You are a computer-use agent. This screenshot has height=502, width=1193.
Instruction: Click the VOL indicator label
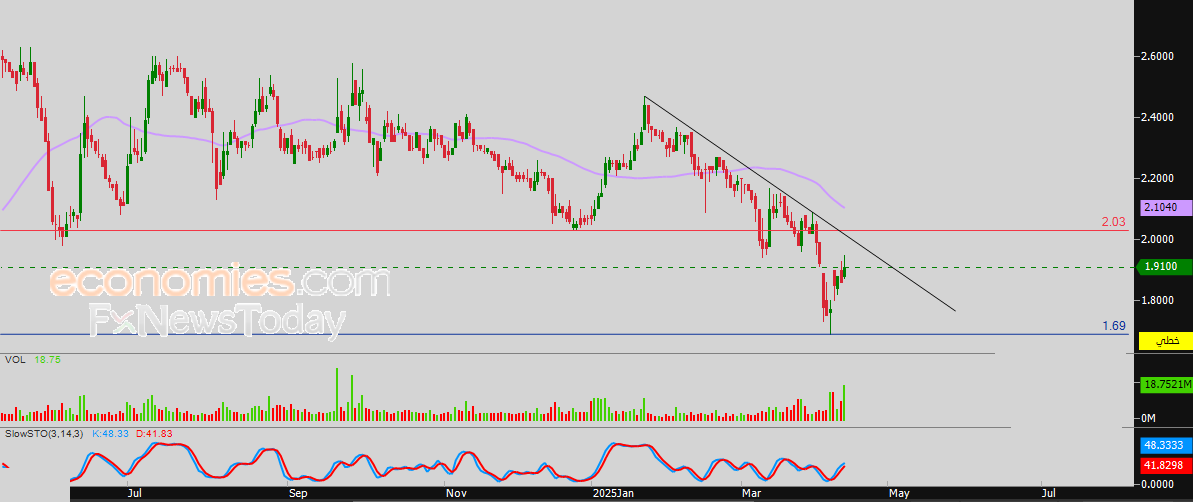tap(15, 360)
